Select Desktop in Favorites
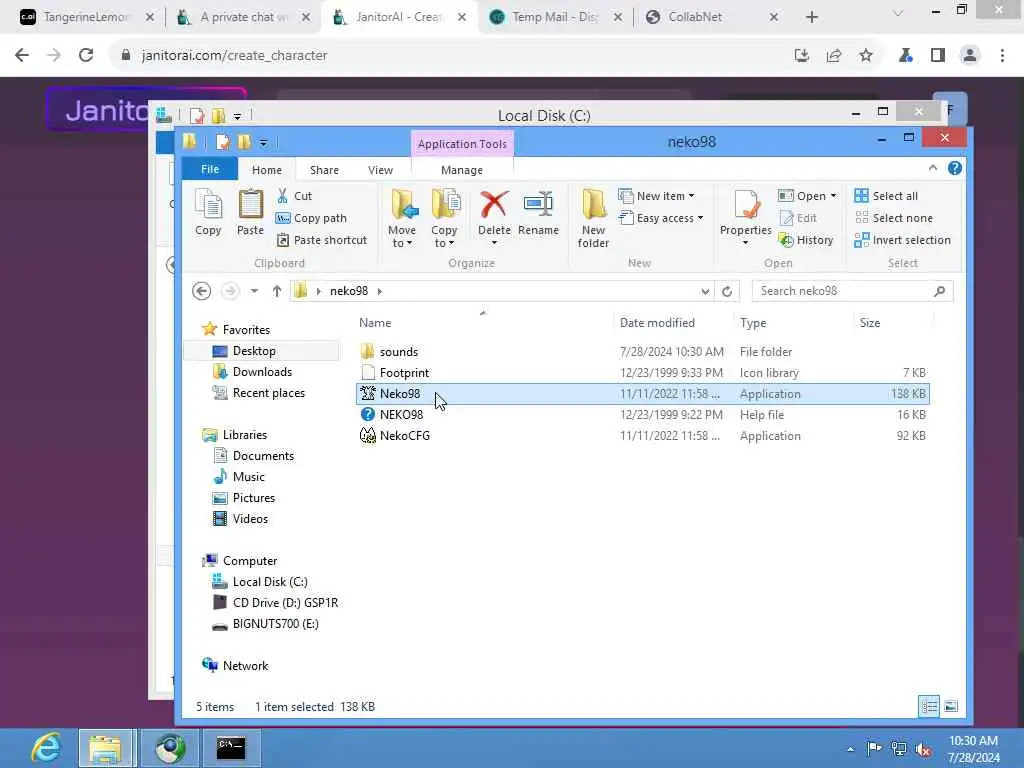Image resolution: width=1024 pixels, height=768 pixels. (x=254, y=351)
